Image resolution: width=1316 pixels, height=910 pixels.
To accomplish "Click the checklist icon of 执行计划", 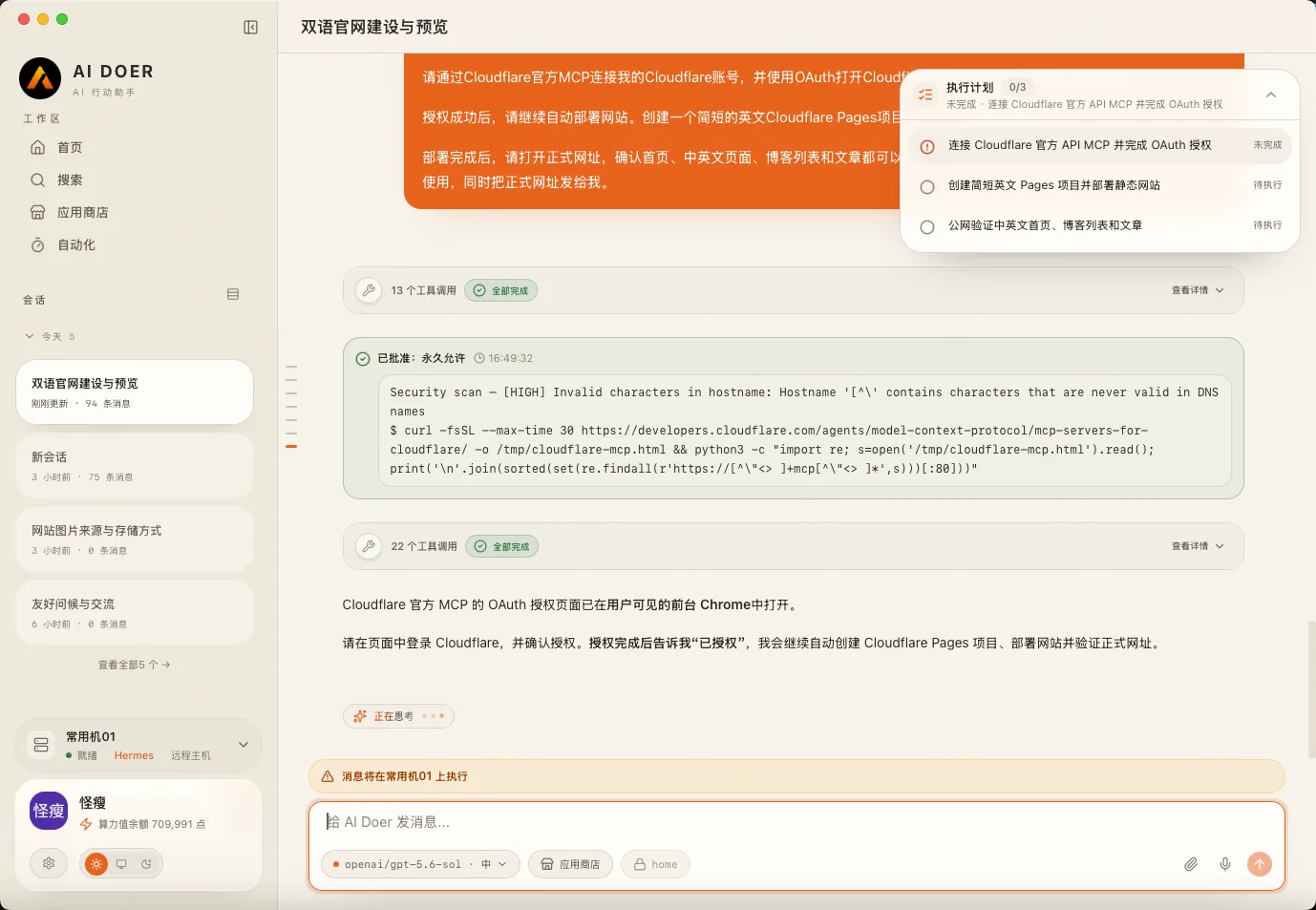I will tap(925, 95).
